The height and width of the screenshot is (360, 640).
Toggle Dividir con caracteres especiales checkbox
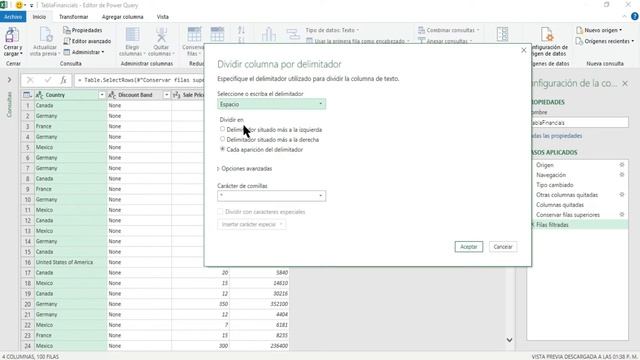(x=220, y=211)
